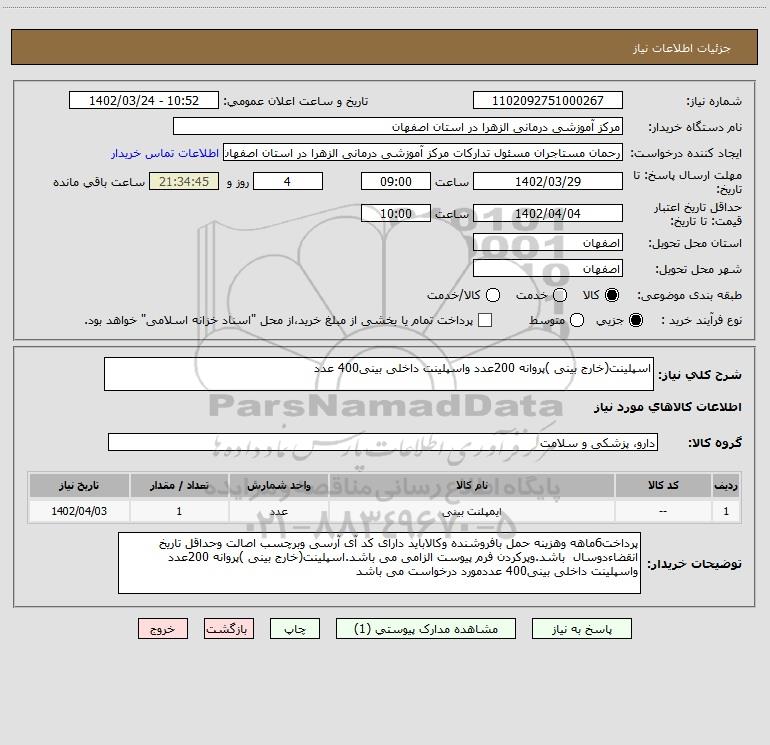Screen dimensions: 770x745
Task: Click the buyer organization name field
Action: pyautogui.click(x=398, y=126)
